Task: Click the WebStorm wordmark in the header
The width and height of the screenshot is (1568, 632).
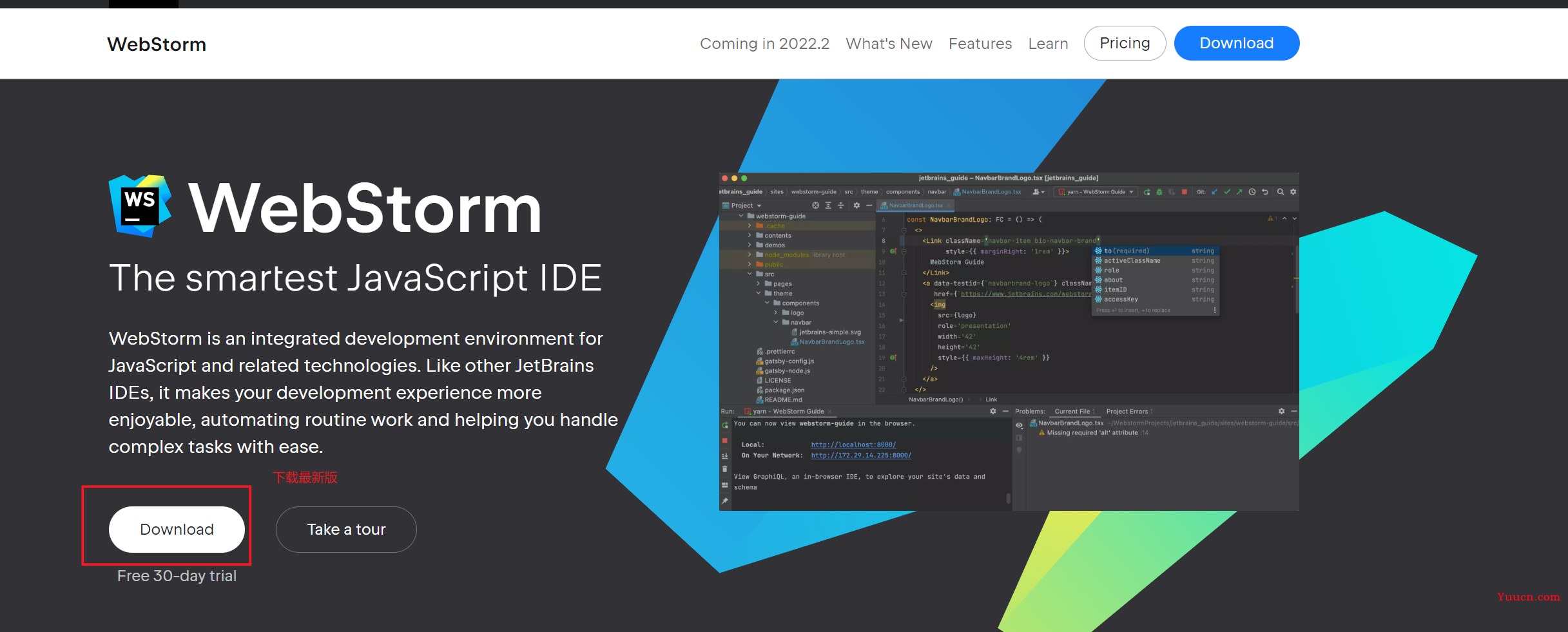Action: point(157,44)
